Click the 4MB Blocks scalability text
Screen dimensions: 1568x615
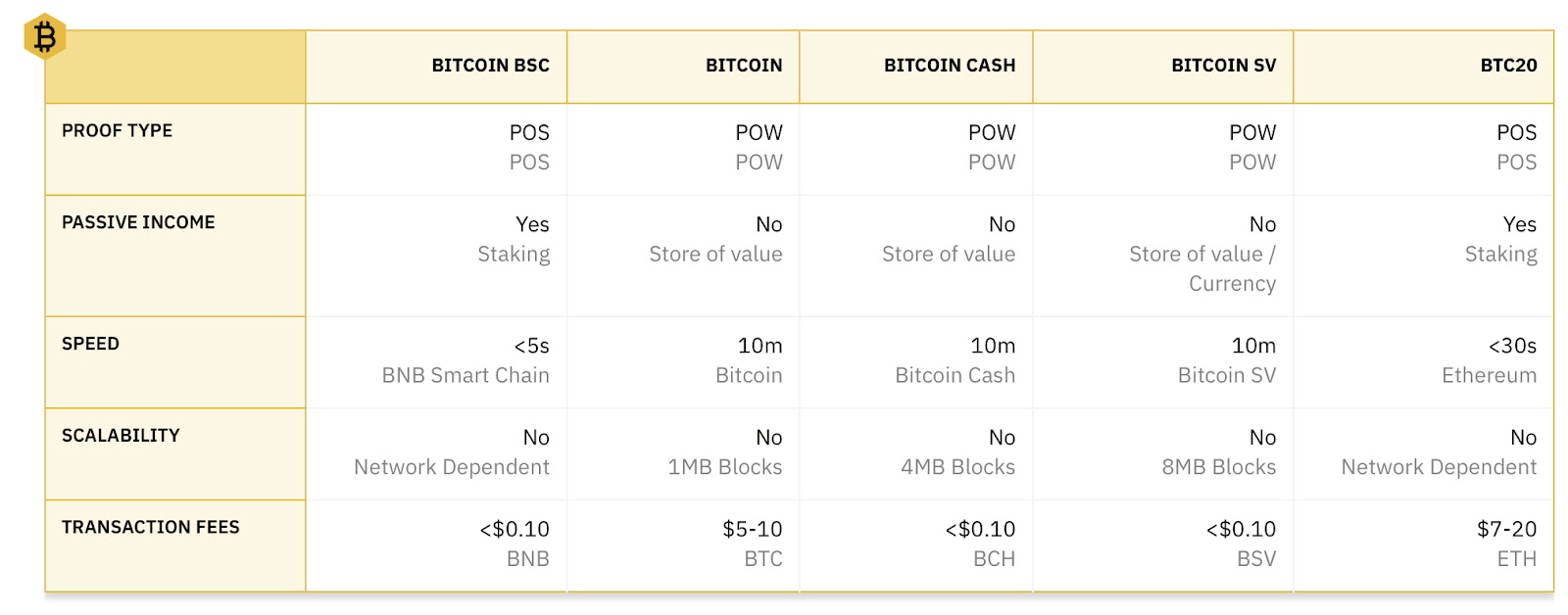click(x=957, y=467)
